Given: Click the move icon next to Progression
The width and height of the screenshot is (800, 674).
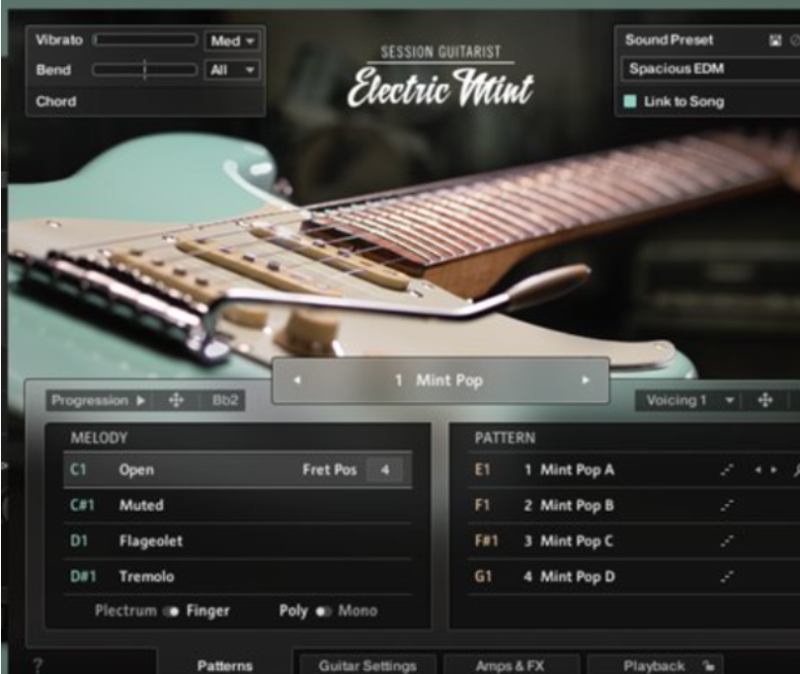Looking at the screenshot, I should pos(176,401).
